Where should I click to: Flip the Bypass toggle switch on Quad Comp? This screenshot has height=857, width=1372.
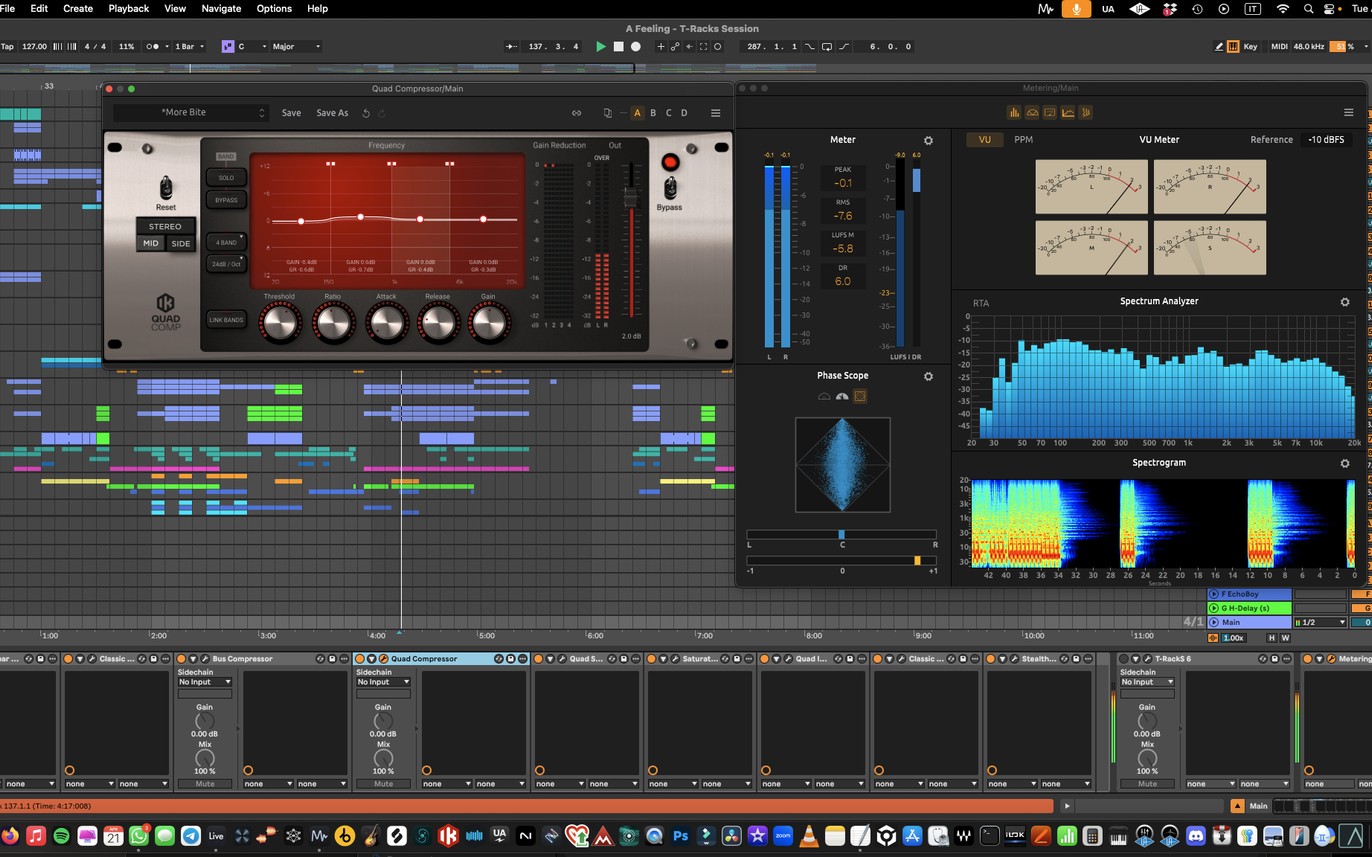point(670,187)
